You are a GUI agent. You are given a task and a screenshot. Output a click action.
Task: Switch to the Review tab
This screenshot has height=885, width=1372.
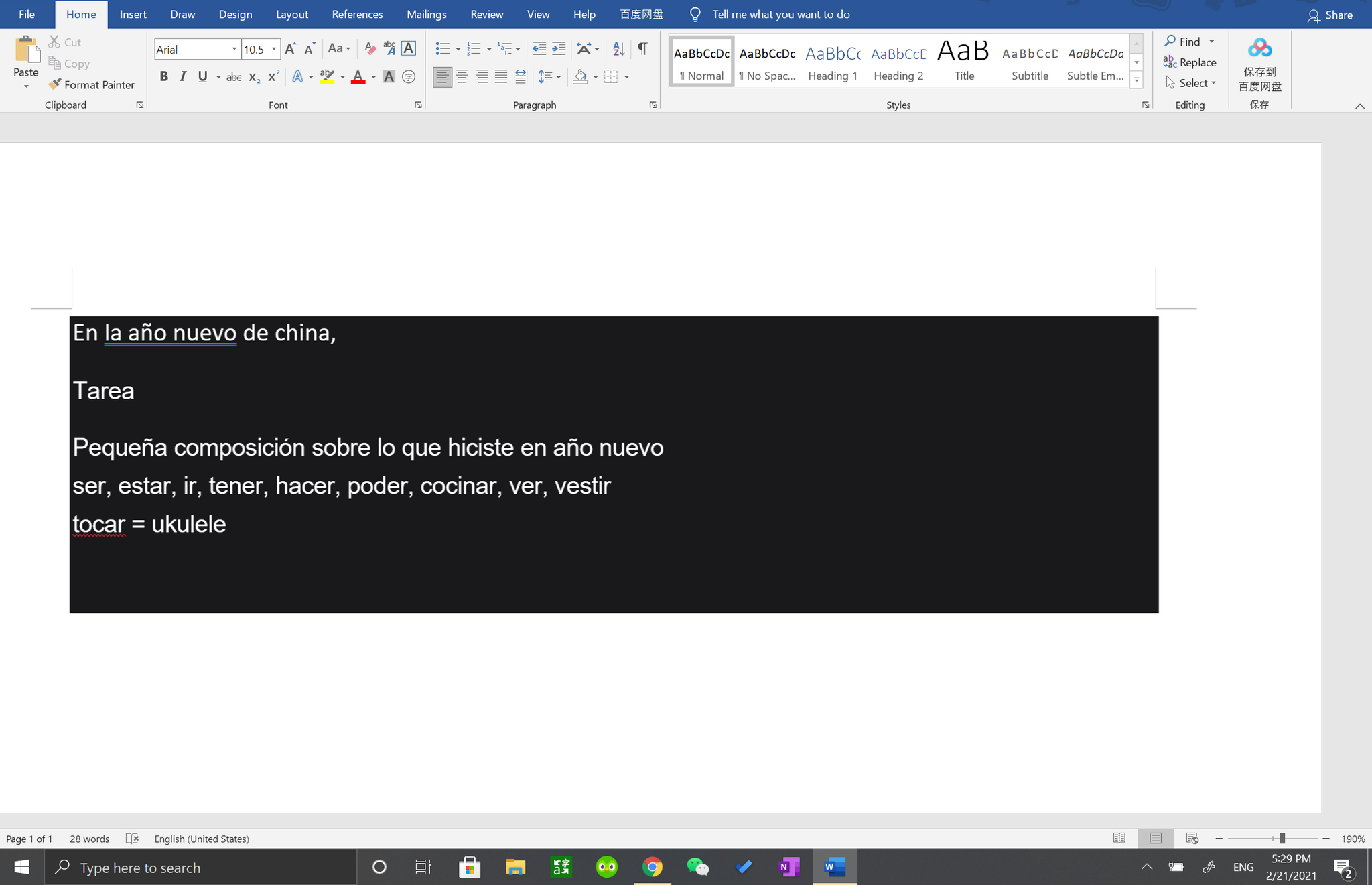pos(486,14)
